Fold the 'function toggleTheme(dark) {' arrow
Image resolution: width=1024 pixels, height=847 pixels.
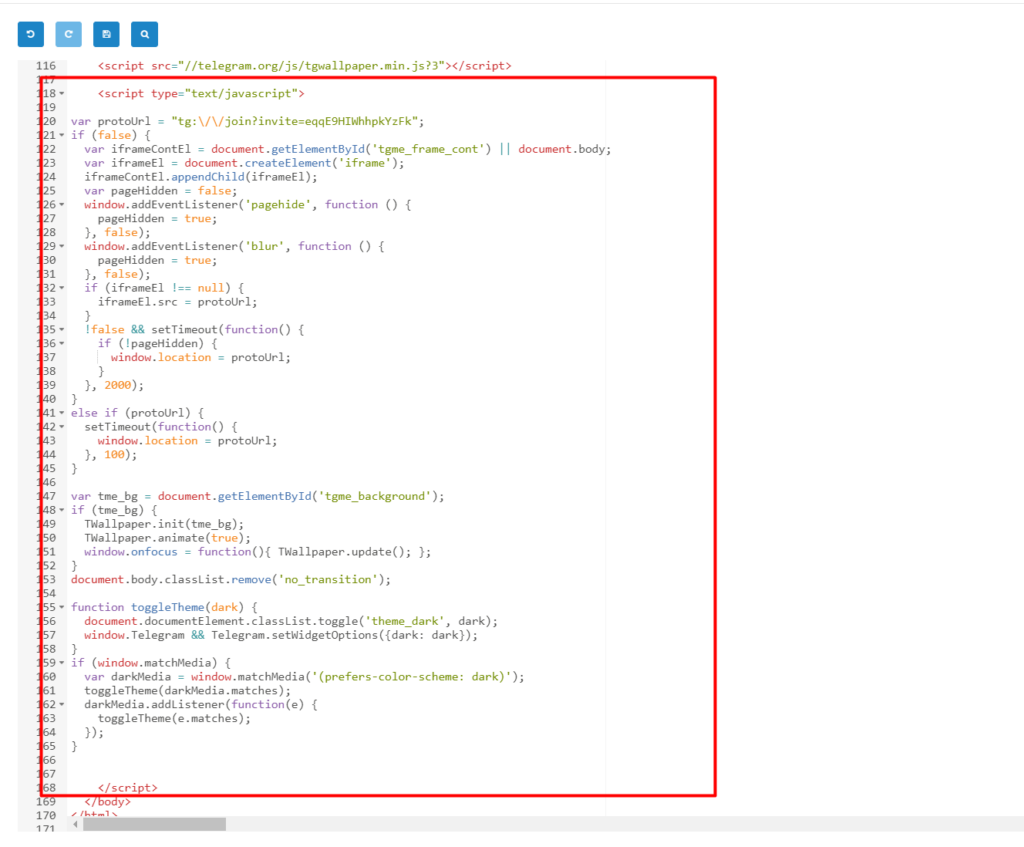click(x=62, y=607)
